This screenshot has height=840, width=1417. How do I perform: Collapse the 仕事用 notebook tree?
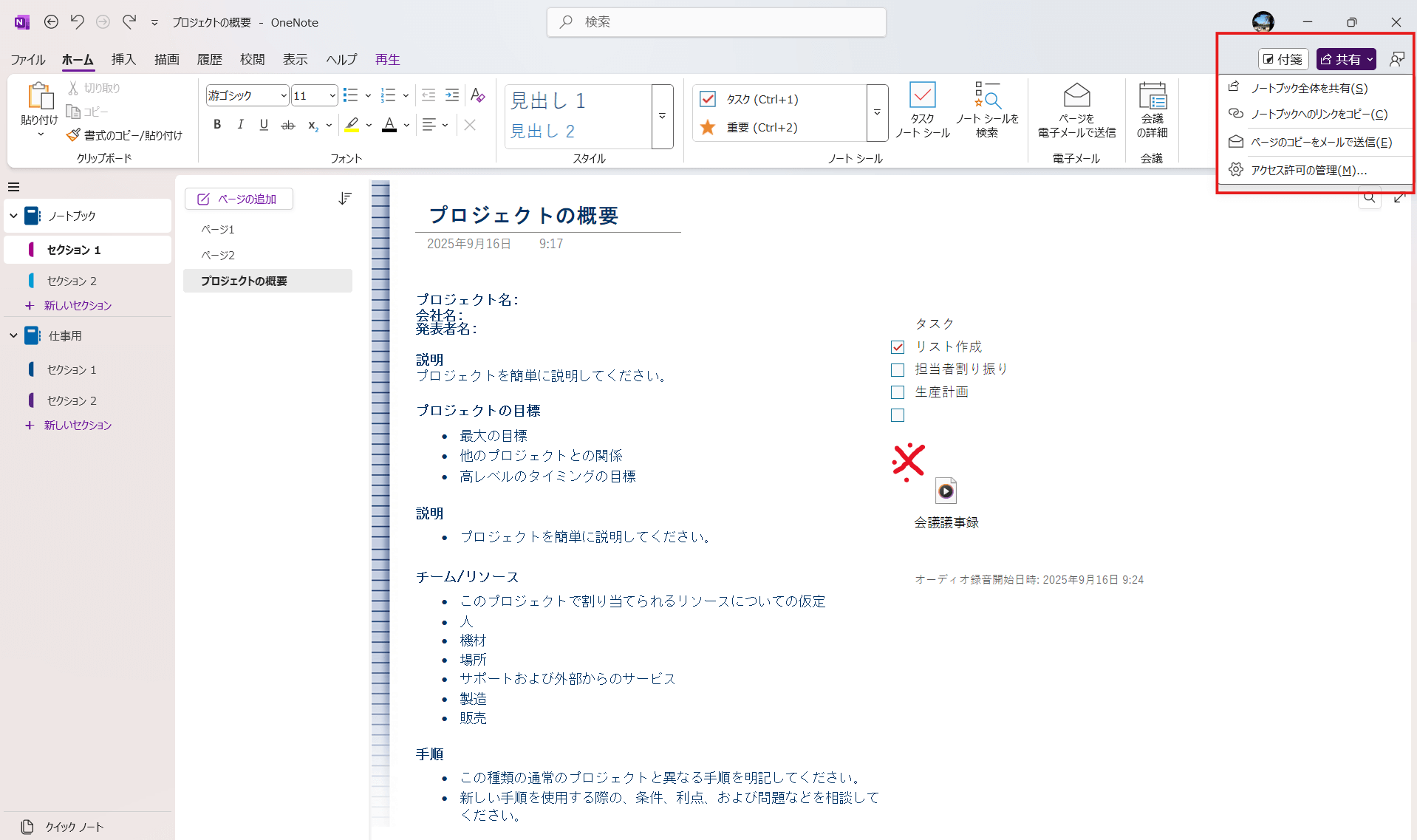(13, 335)
